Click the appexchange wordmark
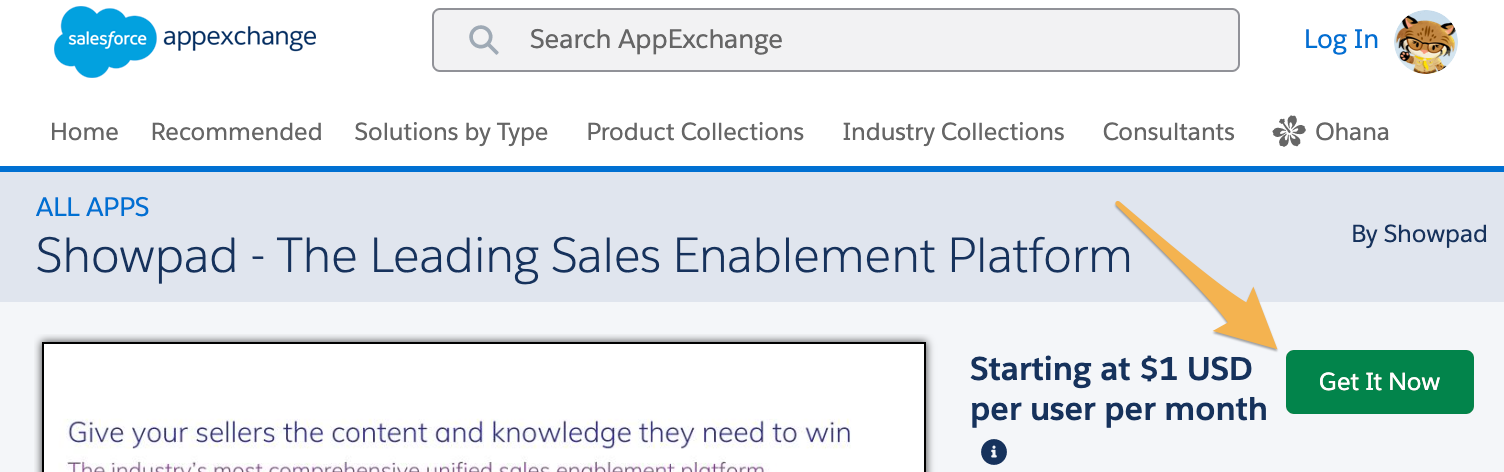 [240, 39]
